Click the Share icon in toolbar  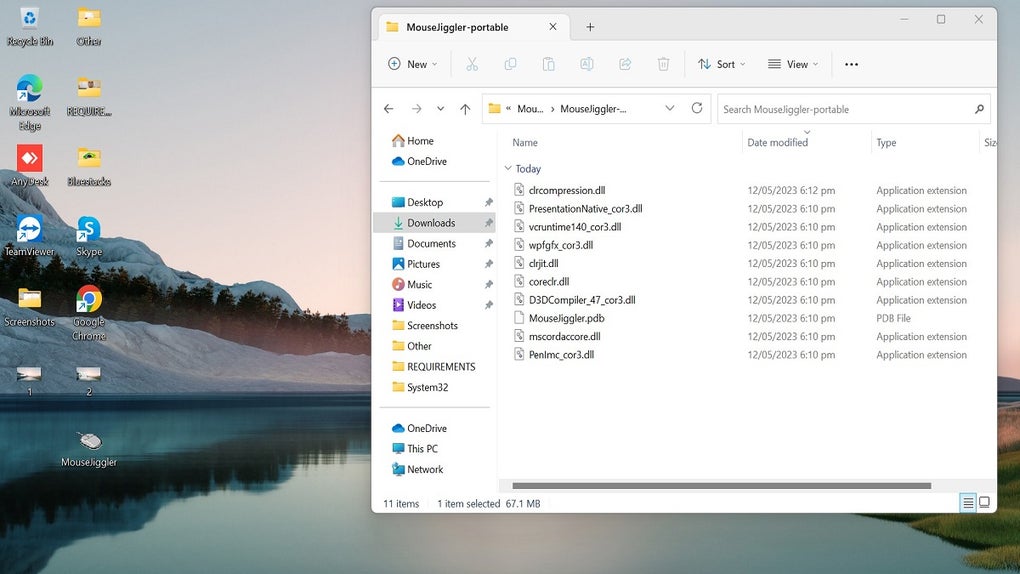(625, 64)
